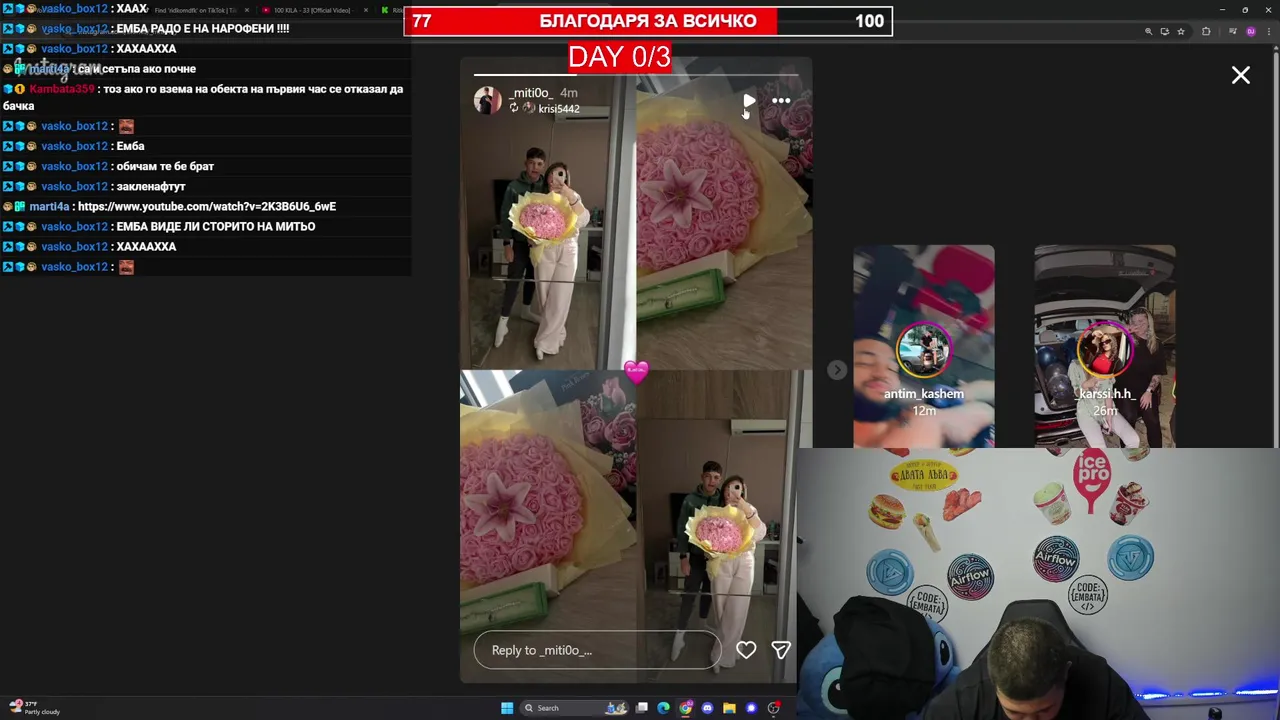Click the pink heart sticker on story

[636, 372]
